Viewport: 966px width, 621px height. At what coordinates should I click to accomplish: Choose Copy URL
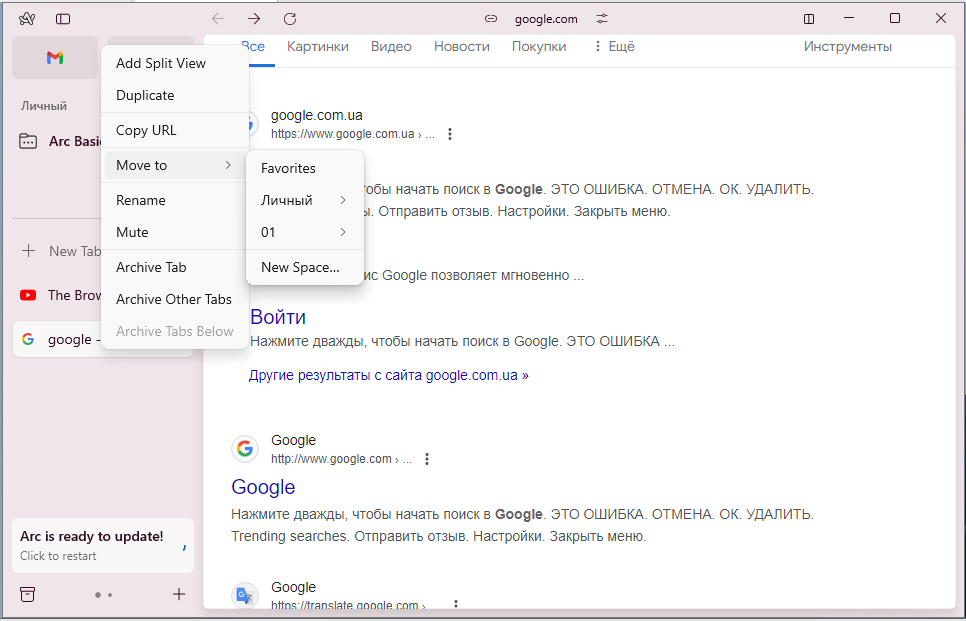(175, 130)
